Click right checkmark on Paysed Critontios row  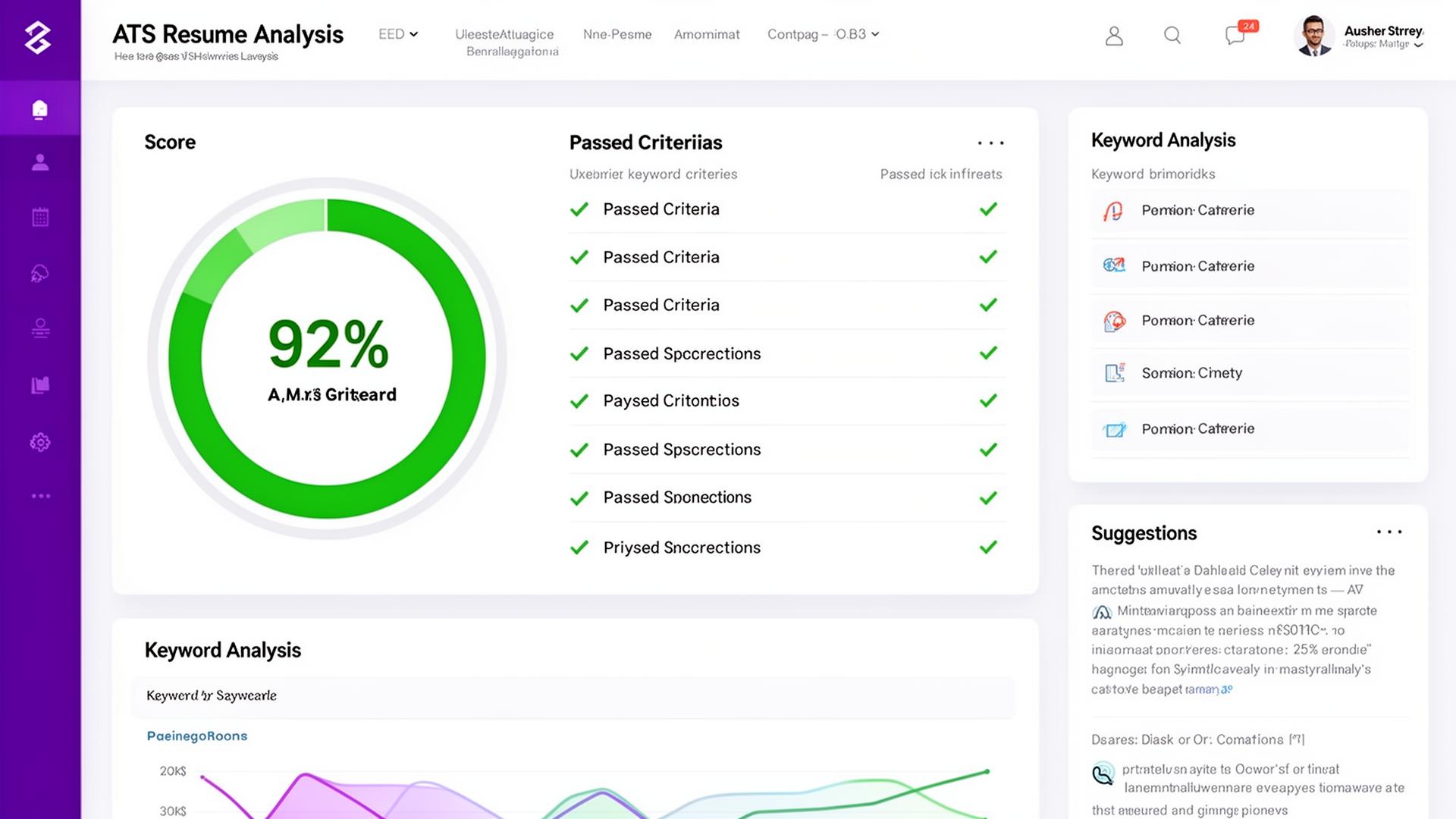(x=988, y=400)
